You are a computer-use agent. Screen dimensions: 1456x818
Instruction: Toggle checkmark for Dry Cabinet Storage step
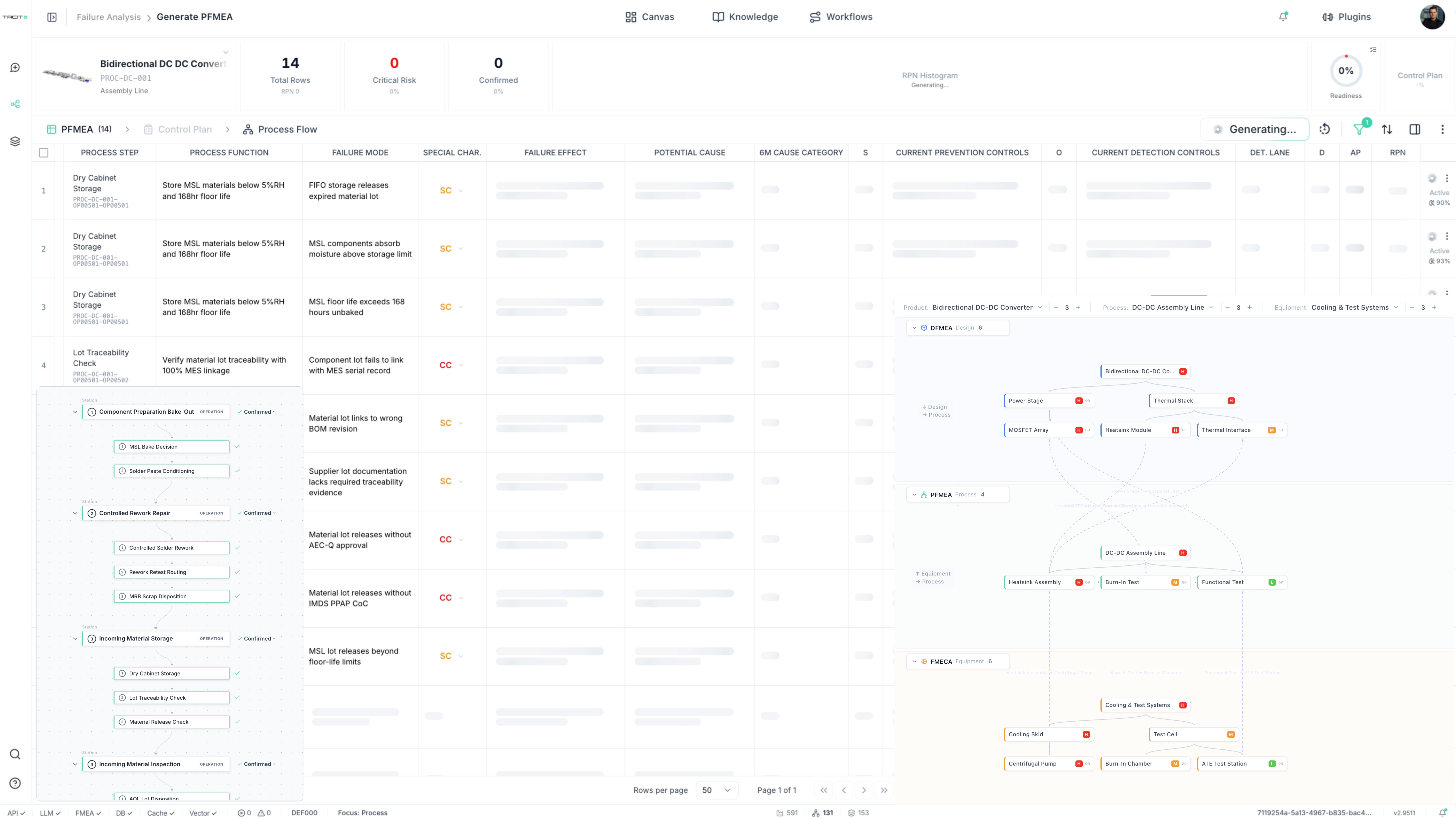click(x=237, y=673)
